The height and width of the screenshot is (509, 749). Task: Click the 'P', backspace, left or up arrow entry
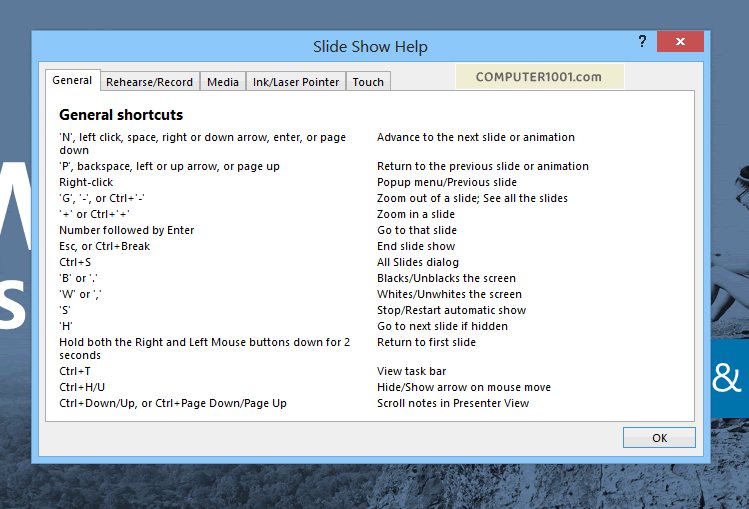tap(170, 166)
